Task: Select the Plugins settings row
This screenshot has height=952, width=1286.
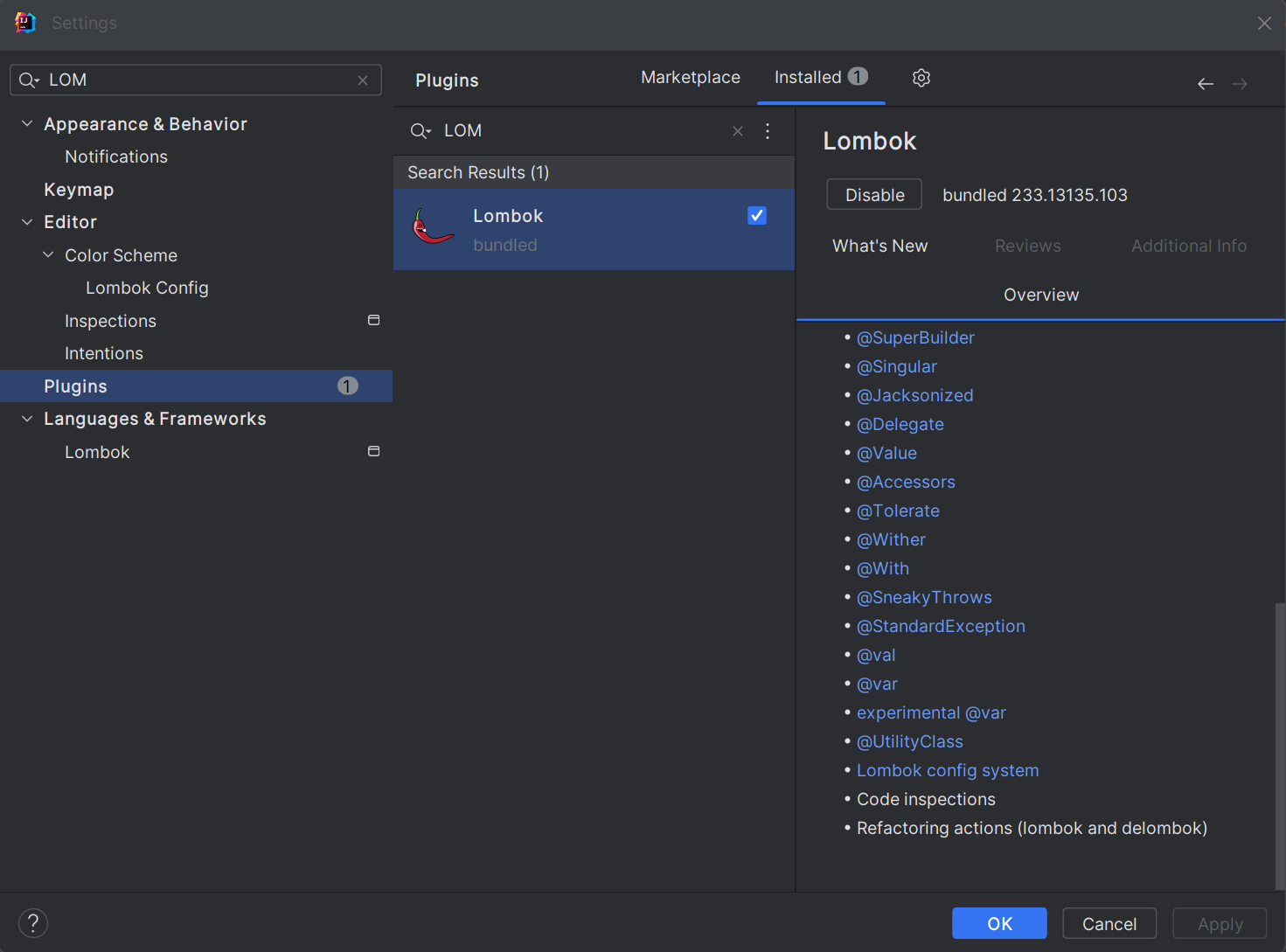Action: pos(196,386)
